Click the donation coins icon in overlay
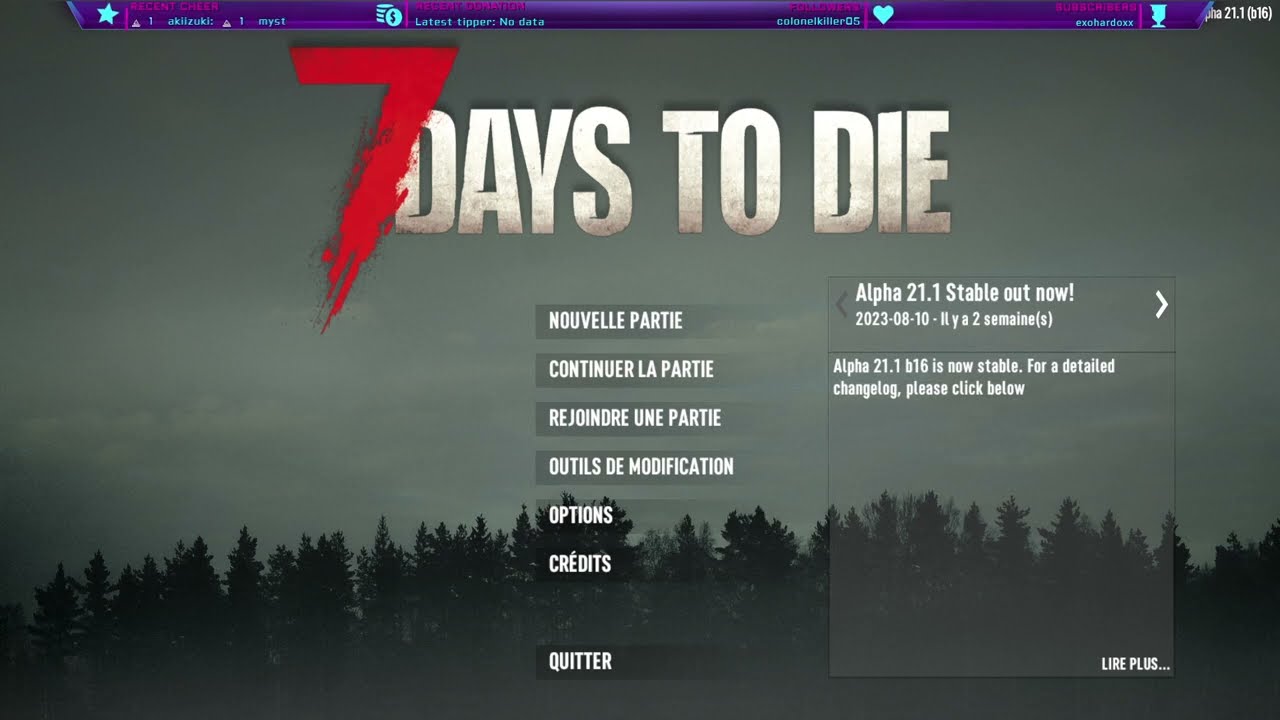 coord(389,14)
